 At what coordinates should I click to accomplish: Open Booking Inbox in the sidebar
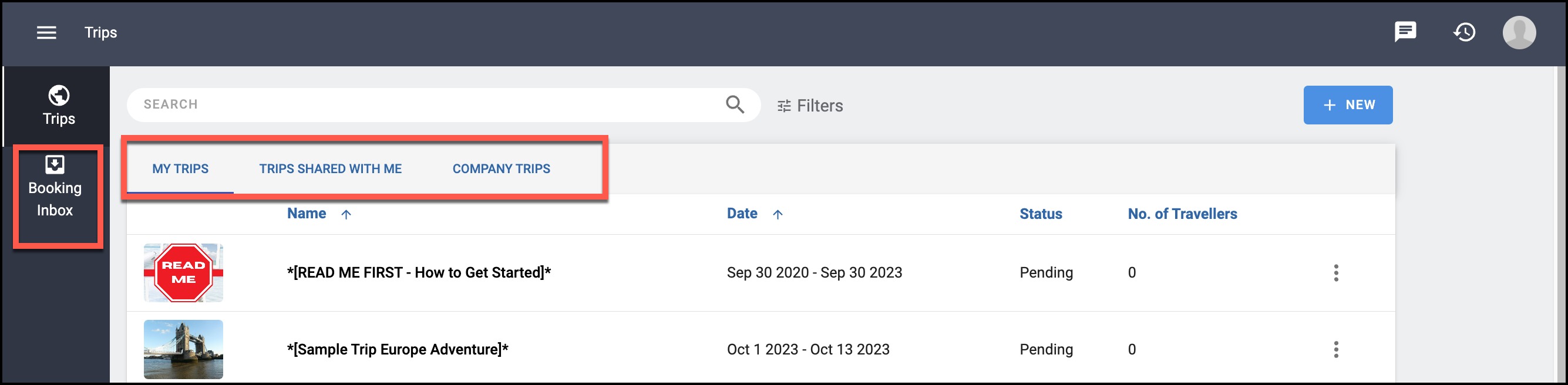click(55, 187)
